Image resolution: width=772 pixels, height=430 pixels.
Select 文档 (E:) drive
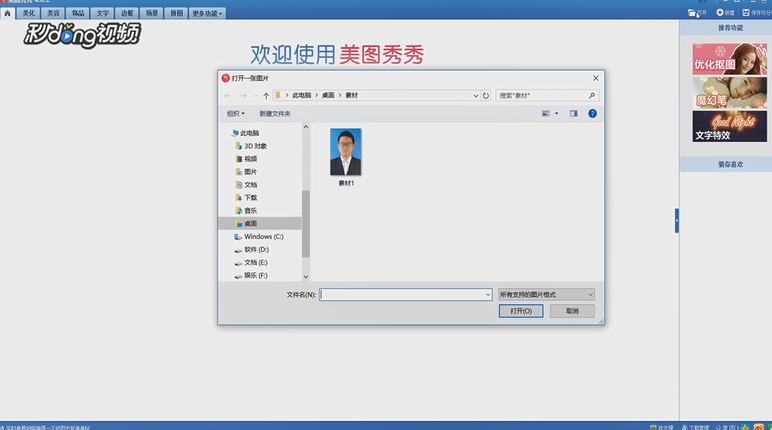[251, 263]
